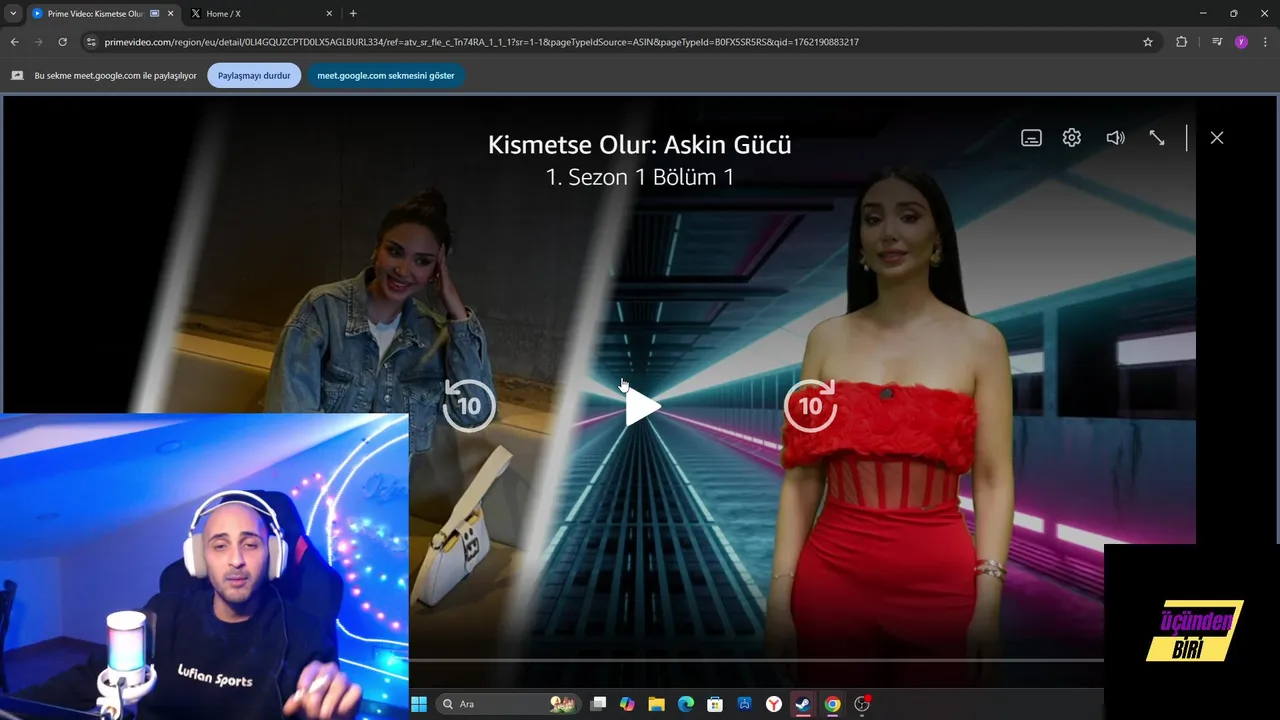The width and height of the screenshot is (1280, 720).
Task: Launch Copilot from the taskbar
Action: [x=627, y=704]
